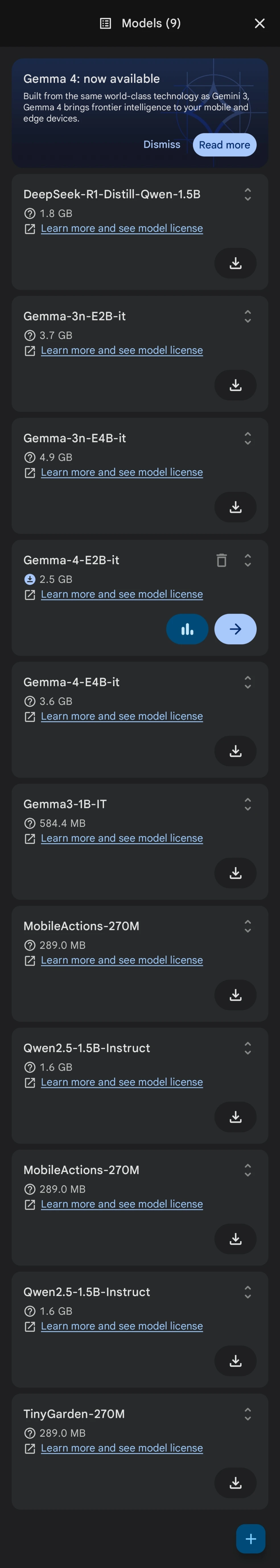Image resolution: width=280 pixels, height=1568 pixels.
Task: Delete the downloaded Gemma-4-E2B-it model
Action: pyautogui.click(x=222, y=560)
